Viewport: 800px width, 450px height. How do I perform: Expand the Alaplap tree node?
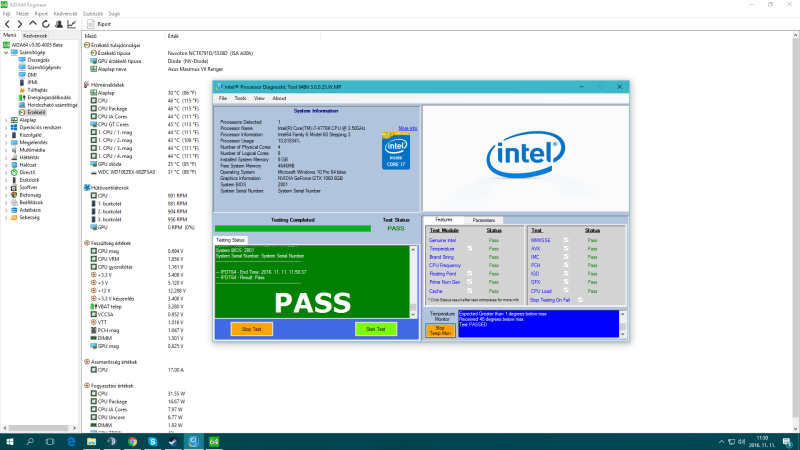pos(6,120)
